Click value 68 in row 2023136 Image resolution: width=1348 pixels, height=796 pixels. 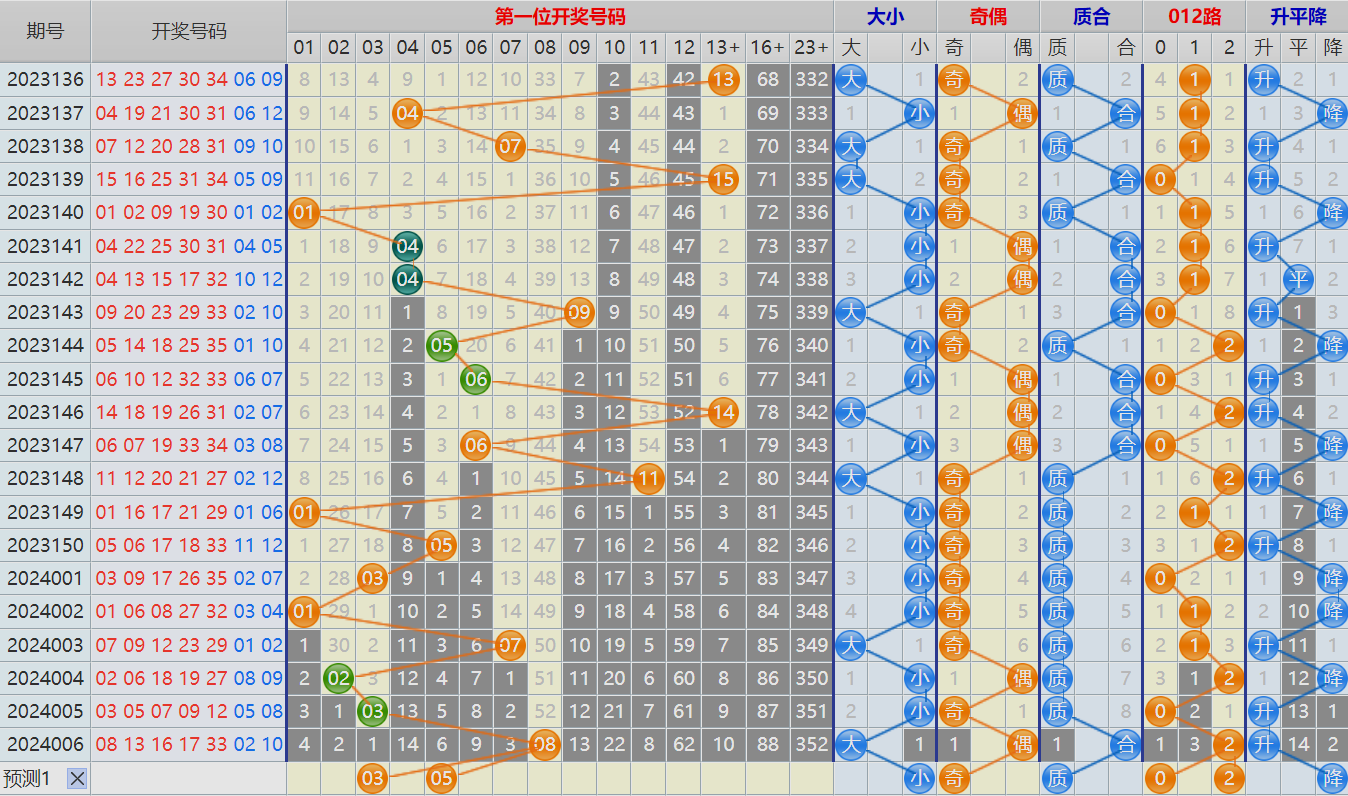768,80
